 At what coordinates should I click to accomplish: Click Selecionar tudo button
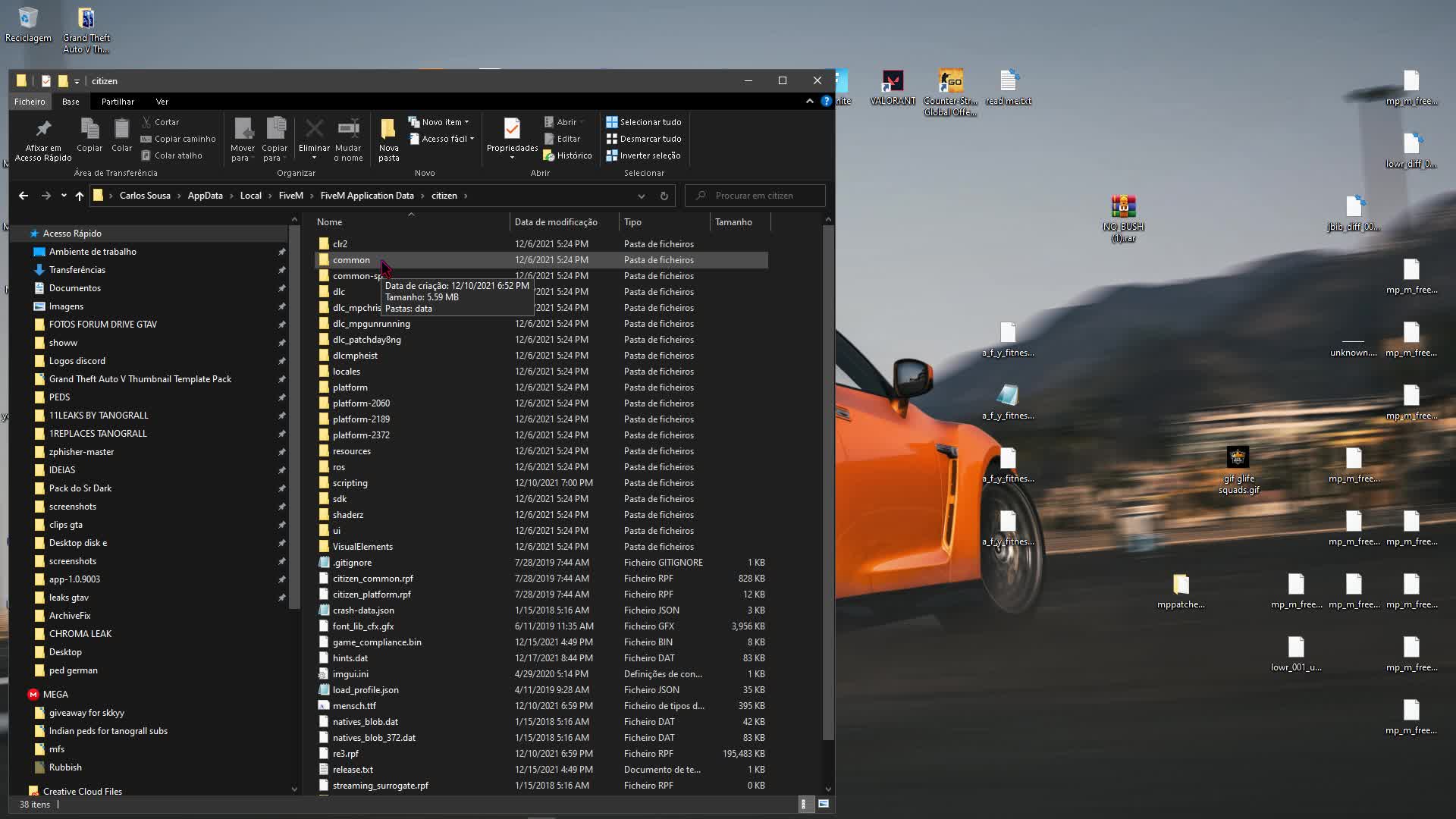[x=643, y=122]
